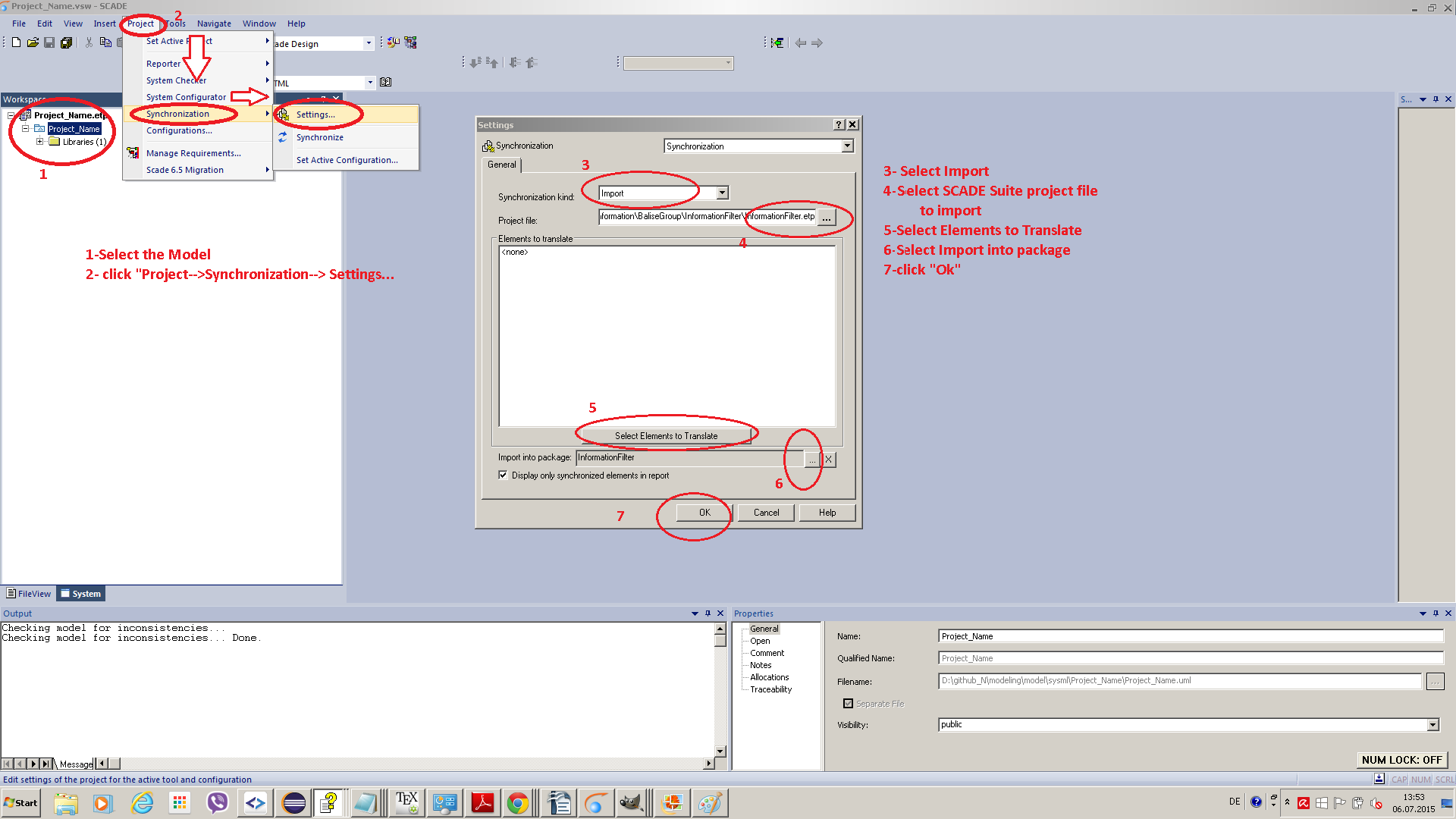Click the Save All toolbar icon

pyautogui.click(x=66, y=42)
